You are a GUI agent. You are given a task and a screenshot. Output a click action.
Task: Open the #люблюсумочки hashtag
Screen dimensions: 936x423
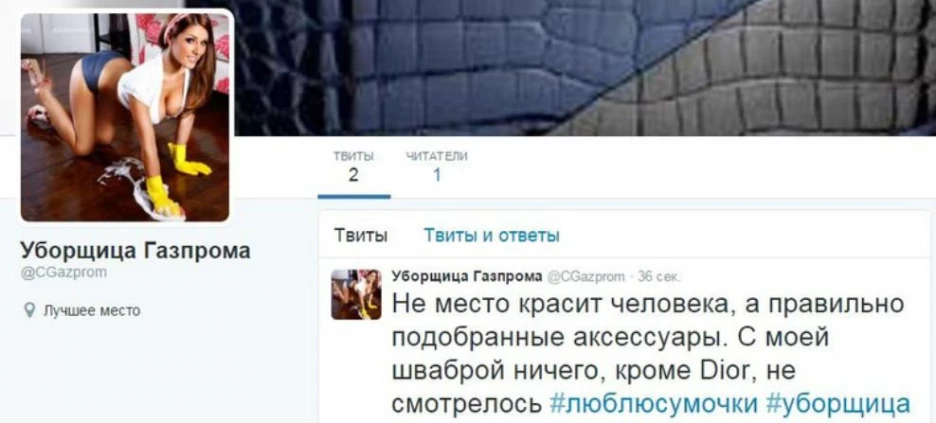click(654, 404)
